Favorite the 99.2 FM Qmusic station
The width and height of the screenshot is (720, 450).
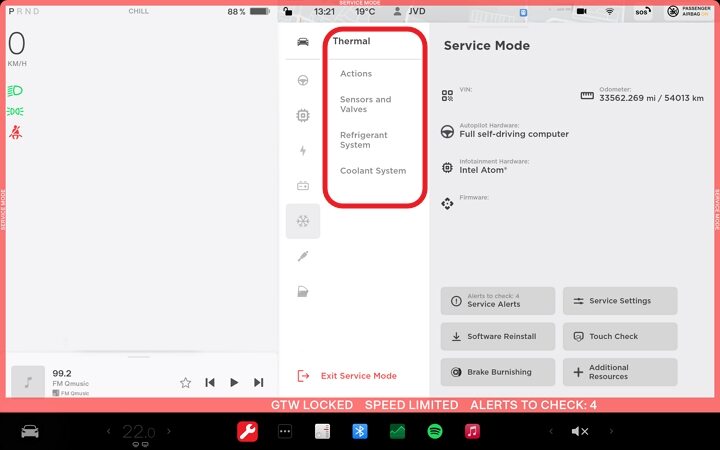coord(185,382)
